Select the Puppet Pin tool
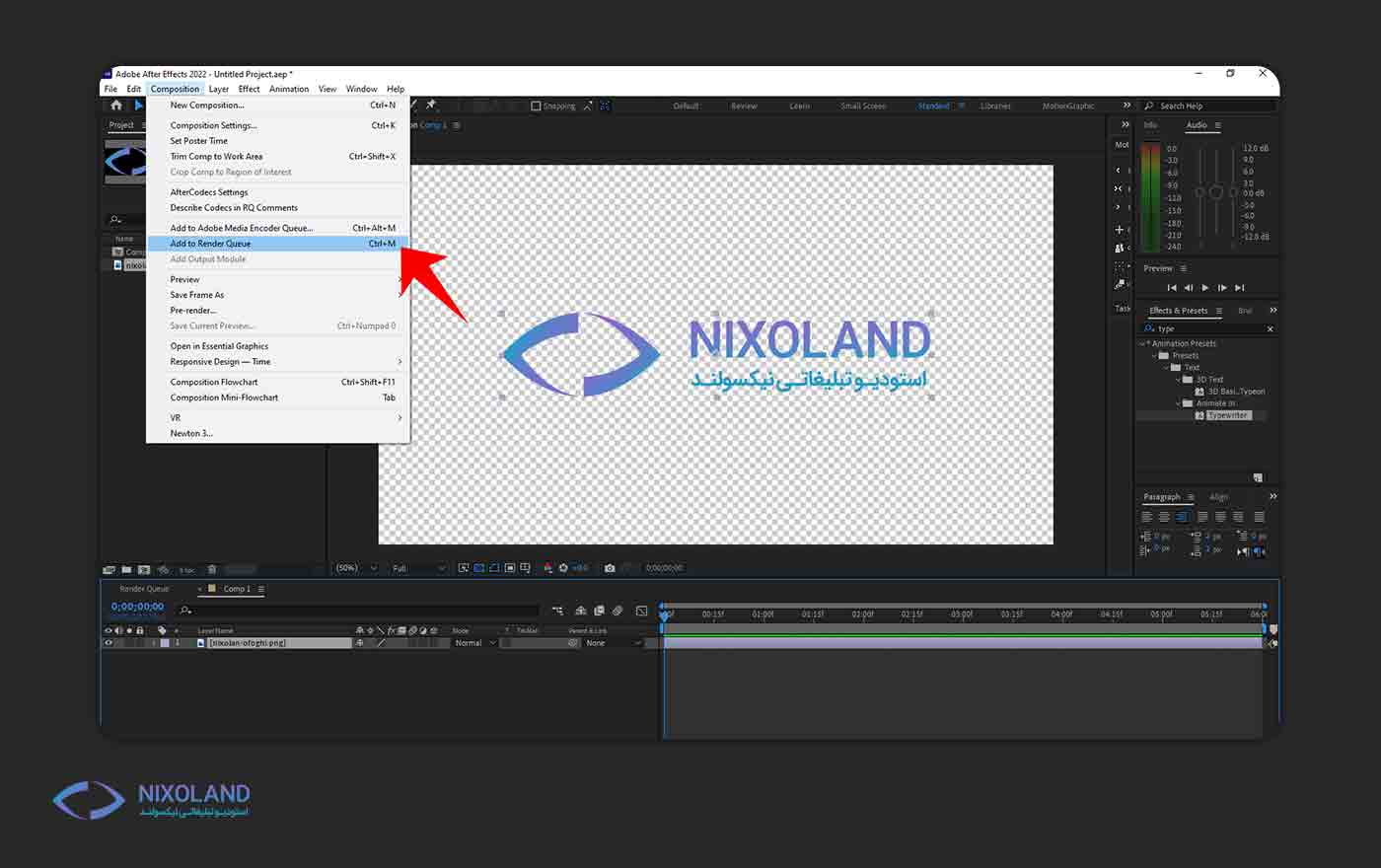 point(431,105)
